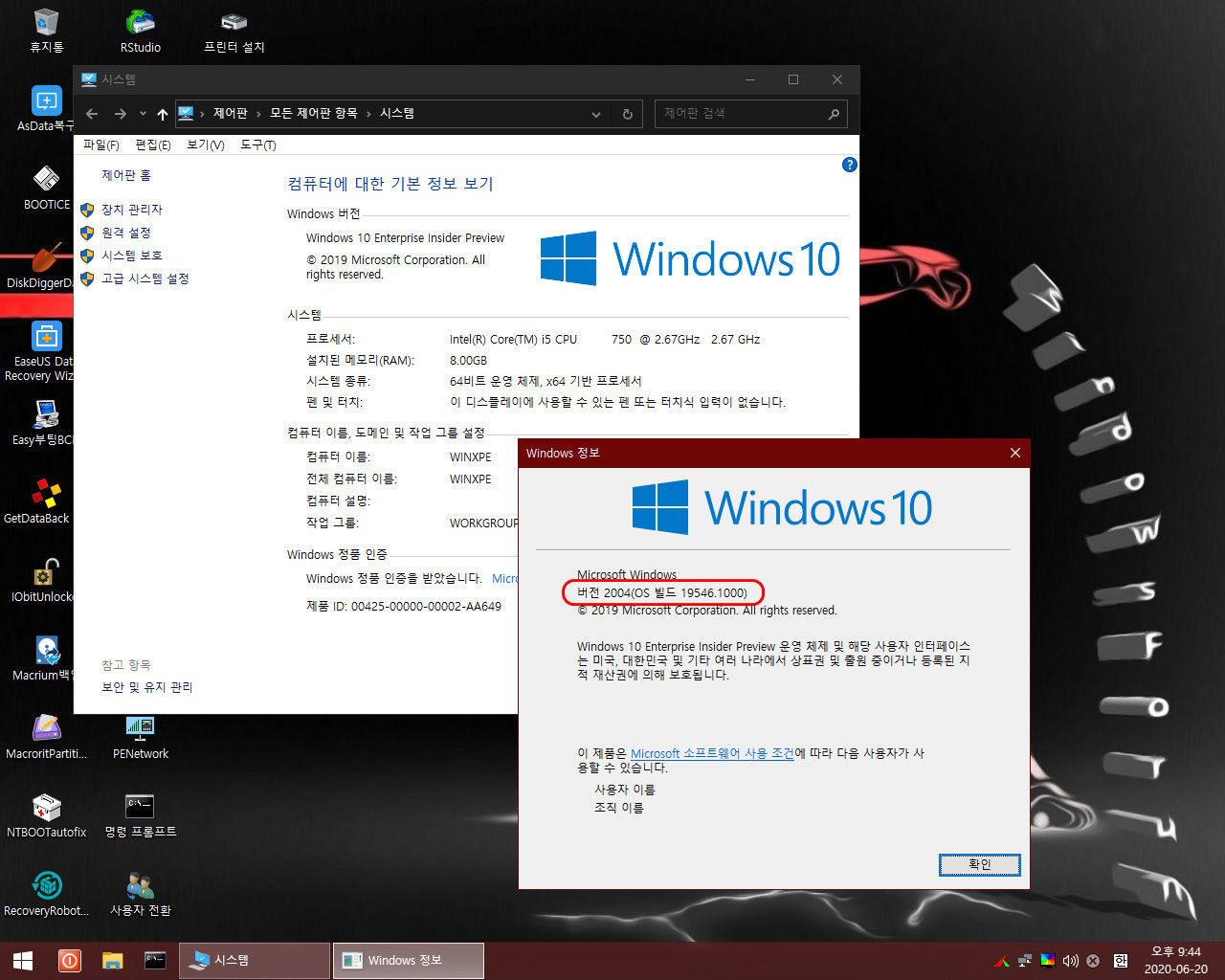Open the 파일(F) menu

click(101, 145)
